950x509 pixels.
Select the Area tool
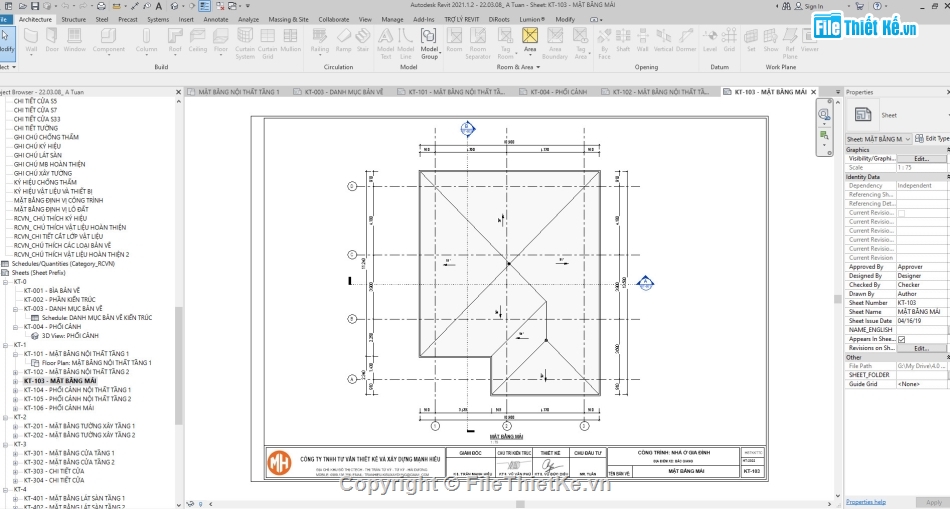pos(530,40)
